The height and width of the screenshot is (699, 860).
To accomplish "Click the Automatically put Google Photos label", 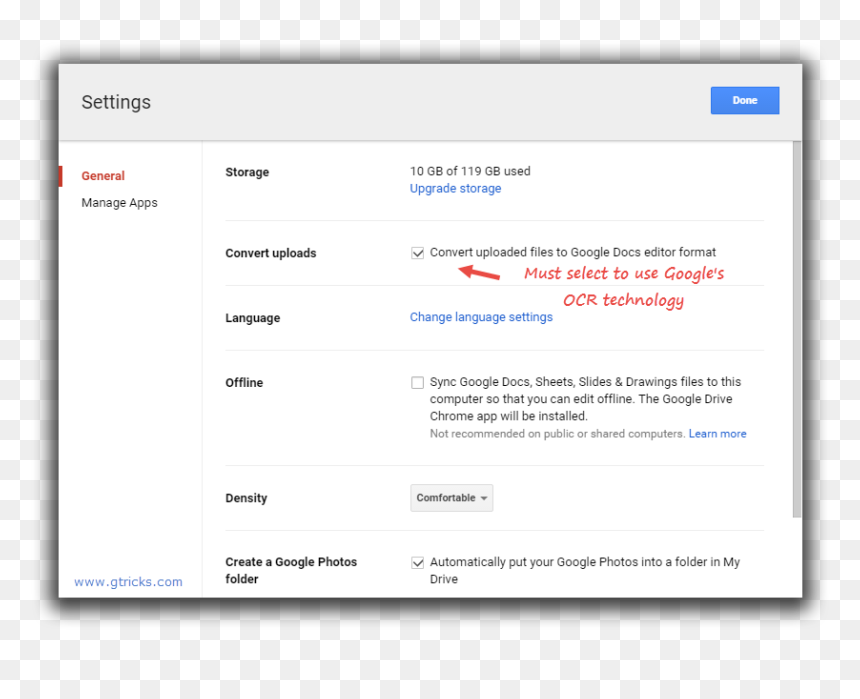I will point(585,571).
